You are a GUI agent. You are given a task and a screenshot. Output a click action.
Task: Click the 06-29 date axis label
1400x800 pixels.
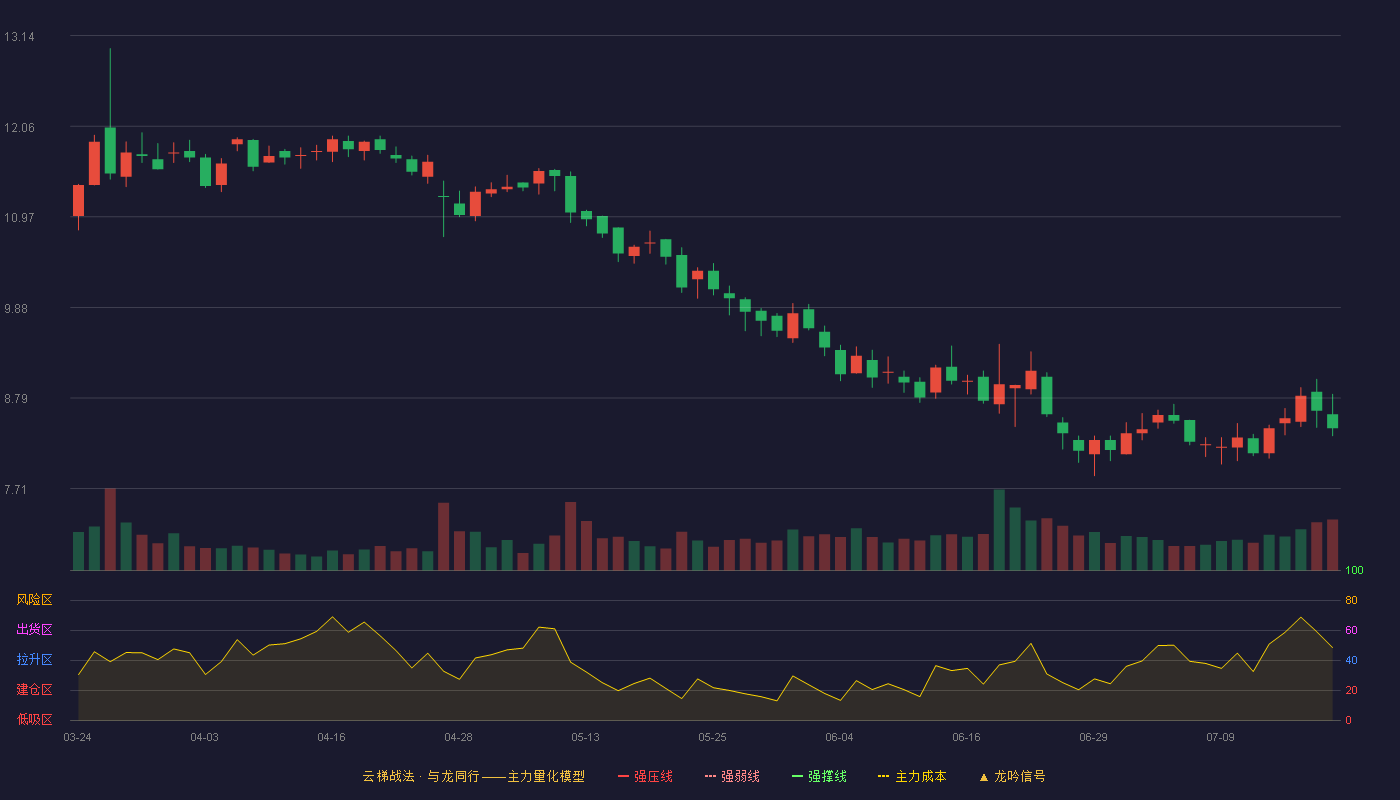tap(1093, 737)
